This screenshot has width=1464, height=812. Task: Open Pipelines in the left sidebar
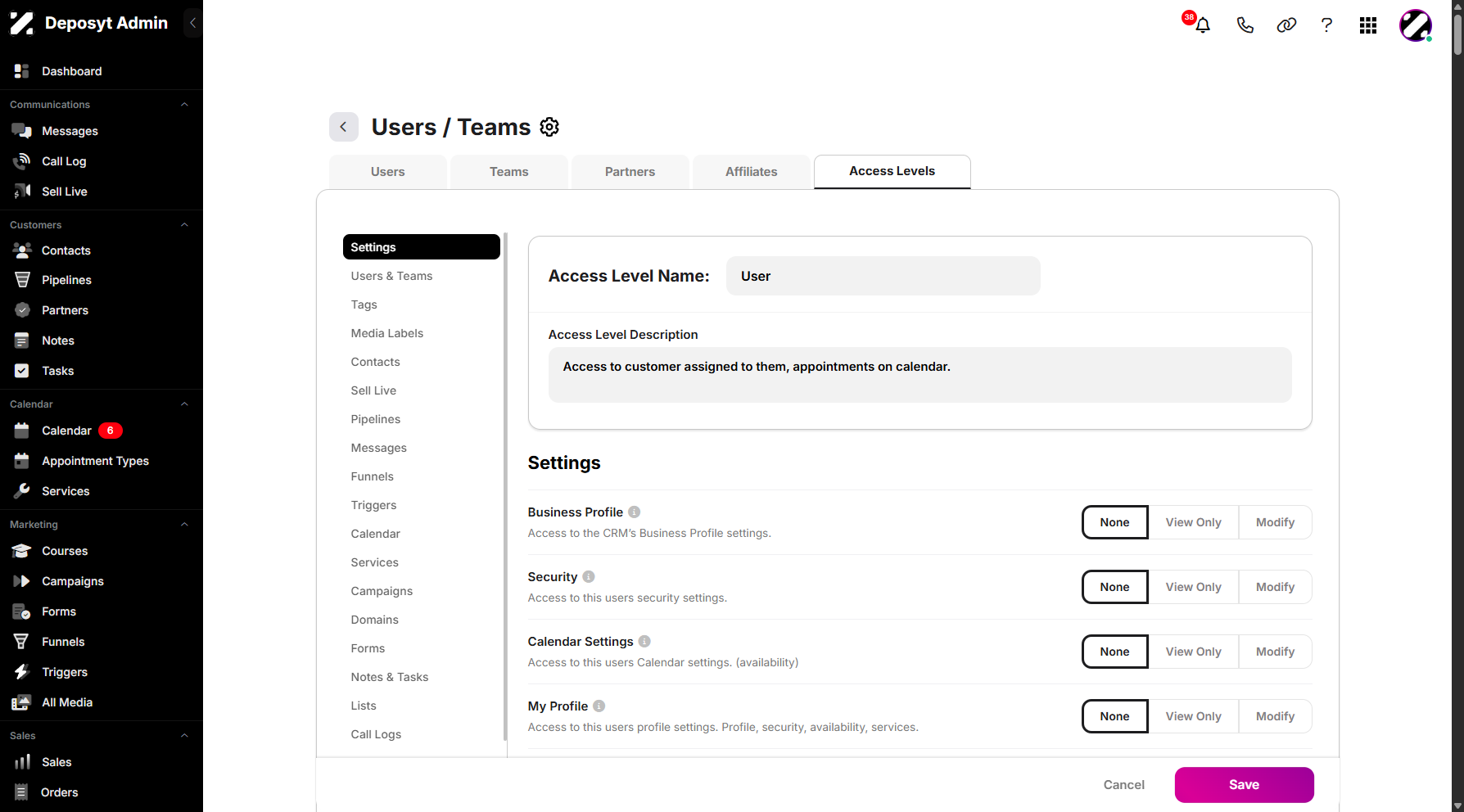(66, 280)
